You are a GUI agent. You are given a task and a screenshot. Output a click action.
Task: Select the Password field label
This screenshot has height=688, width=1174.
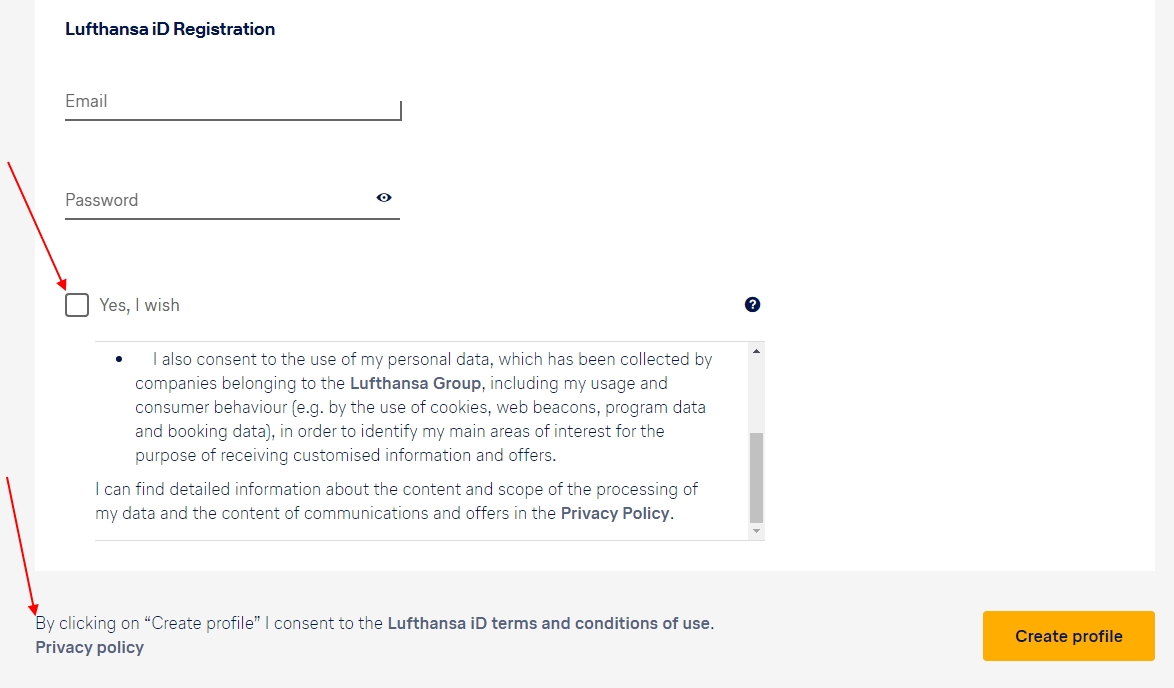pyautogui.click(x=101, y=200)
